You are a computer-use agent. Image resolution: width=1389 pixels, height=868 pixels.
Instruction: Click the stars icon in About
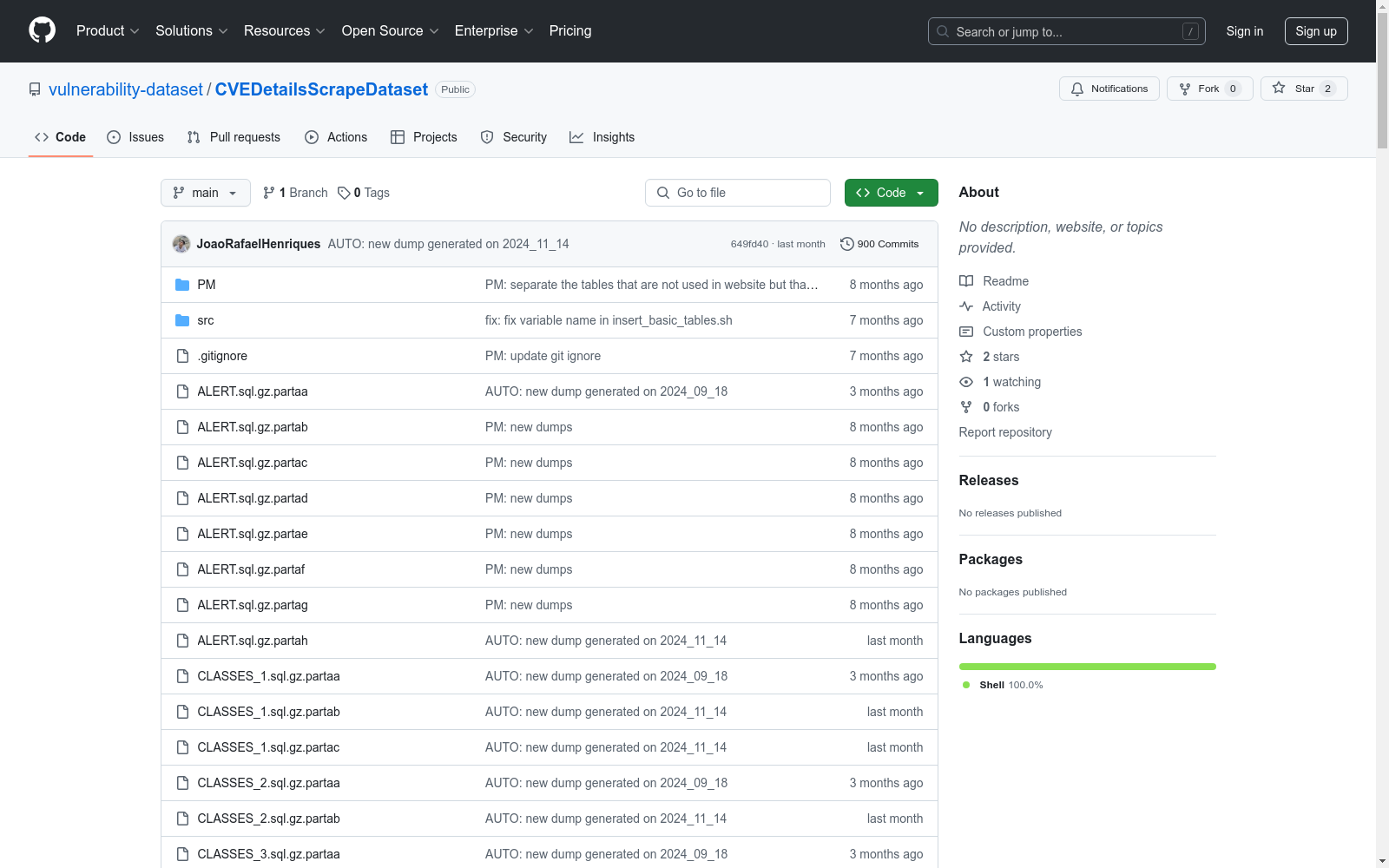[966, 357]
